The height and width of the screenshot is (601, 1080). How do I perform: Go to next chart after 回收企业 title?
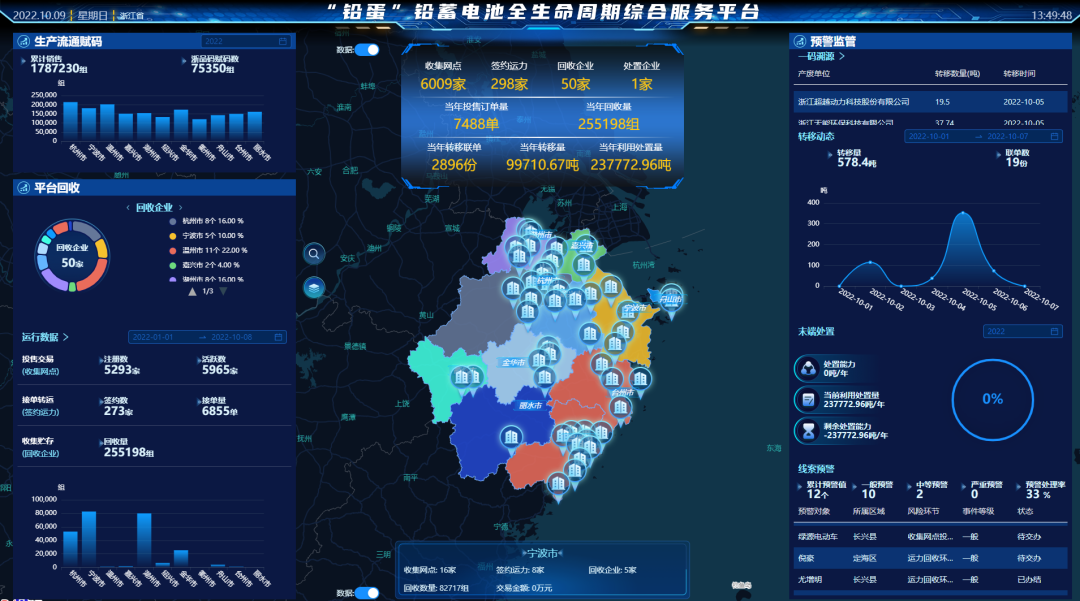point(180,207)
